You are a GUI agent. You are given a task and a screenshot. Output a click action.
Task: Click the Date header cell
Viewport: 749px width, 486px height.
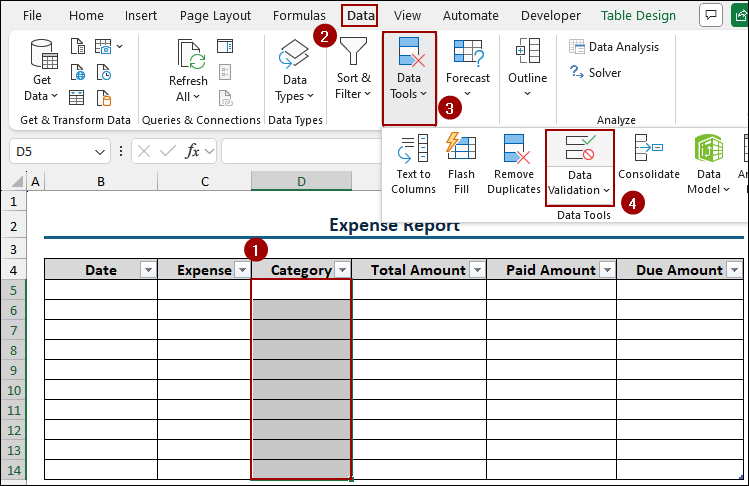(x=101, y=270)
